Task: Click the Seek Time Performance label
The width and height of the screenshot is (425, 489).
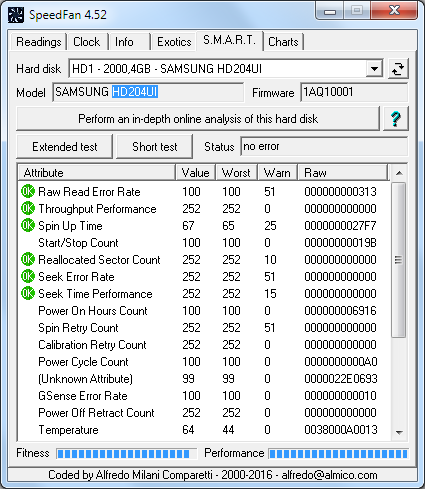Action: (95, 294)
